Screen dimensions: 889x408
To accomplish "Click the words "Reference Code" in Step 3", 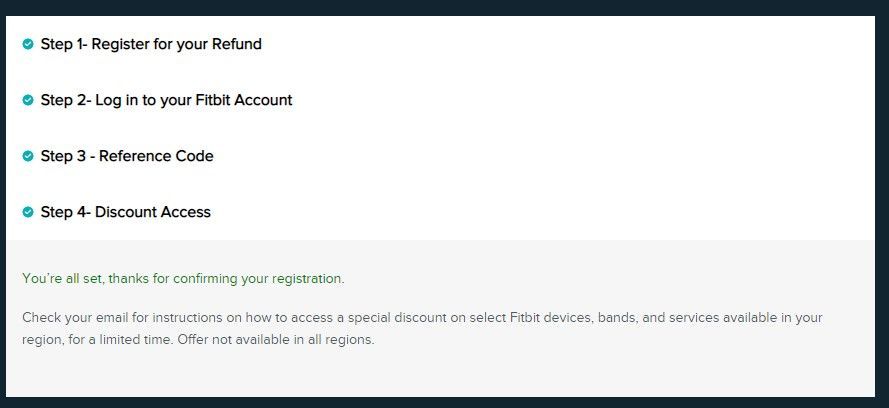I will [x=156, y=156].
